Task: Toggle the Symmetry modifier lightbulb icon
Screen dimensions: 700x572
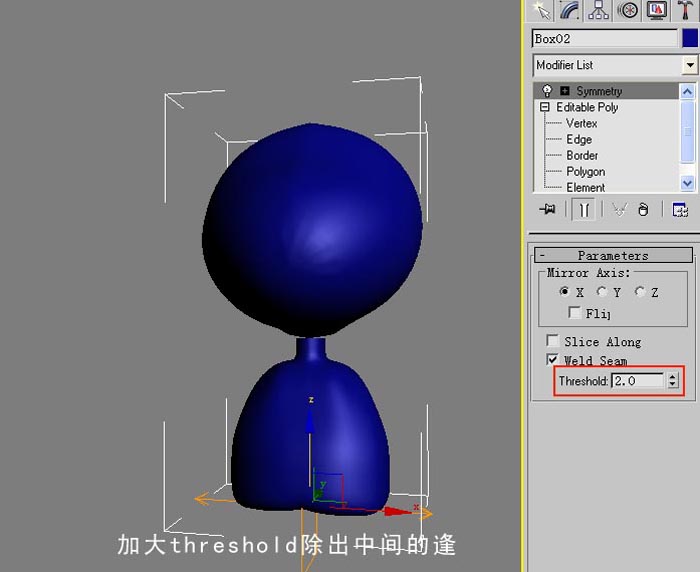Action: pyautogui.click(x=547, y=91)
